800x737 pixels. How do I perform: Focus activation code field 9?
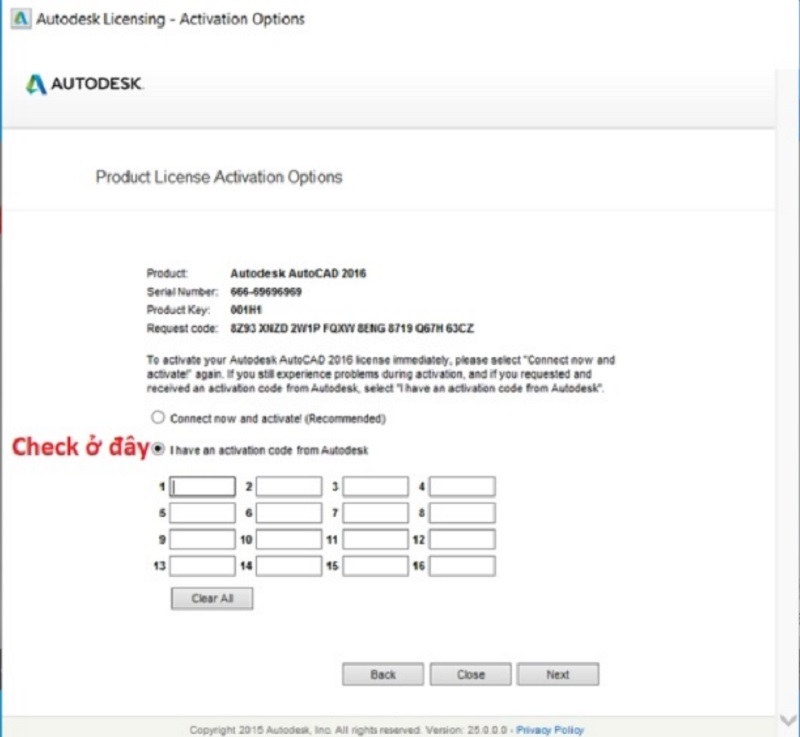203,540
